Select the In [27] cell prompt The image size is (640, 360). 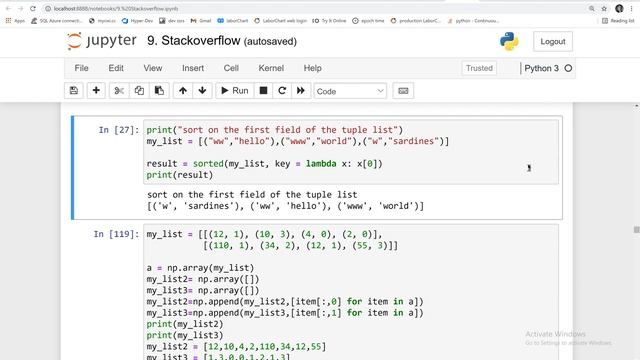pos(118,130)
